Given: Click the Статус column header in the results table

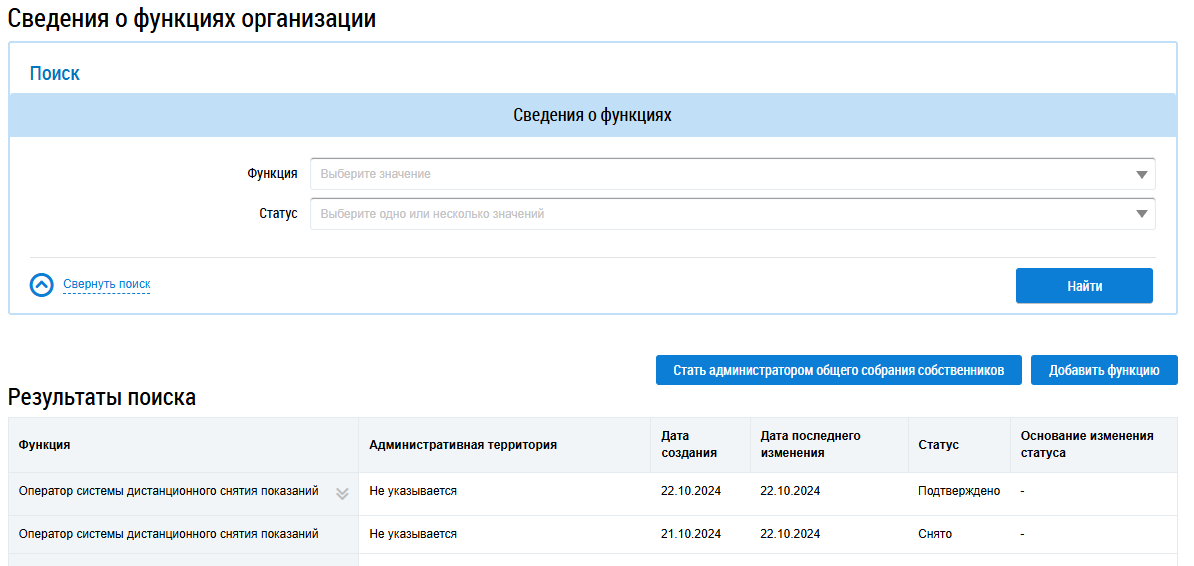Looking at the screenshot, I should 938,445.
